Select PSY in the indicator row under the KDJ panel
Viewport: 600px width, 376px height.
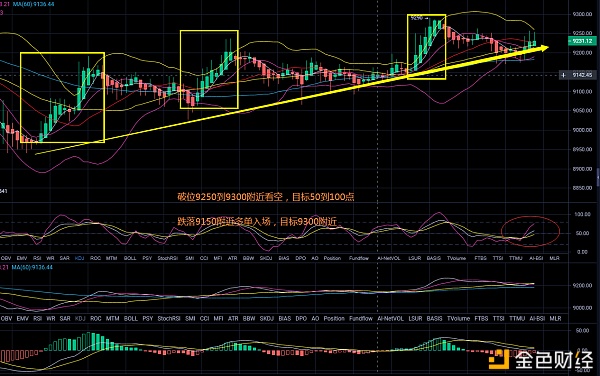(147, 258)
